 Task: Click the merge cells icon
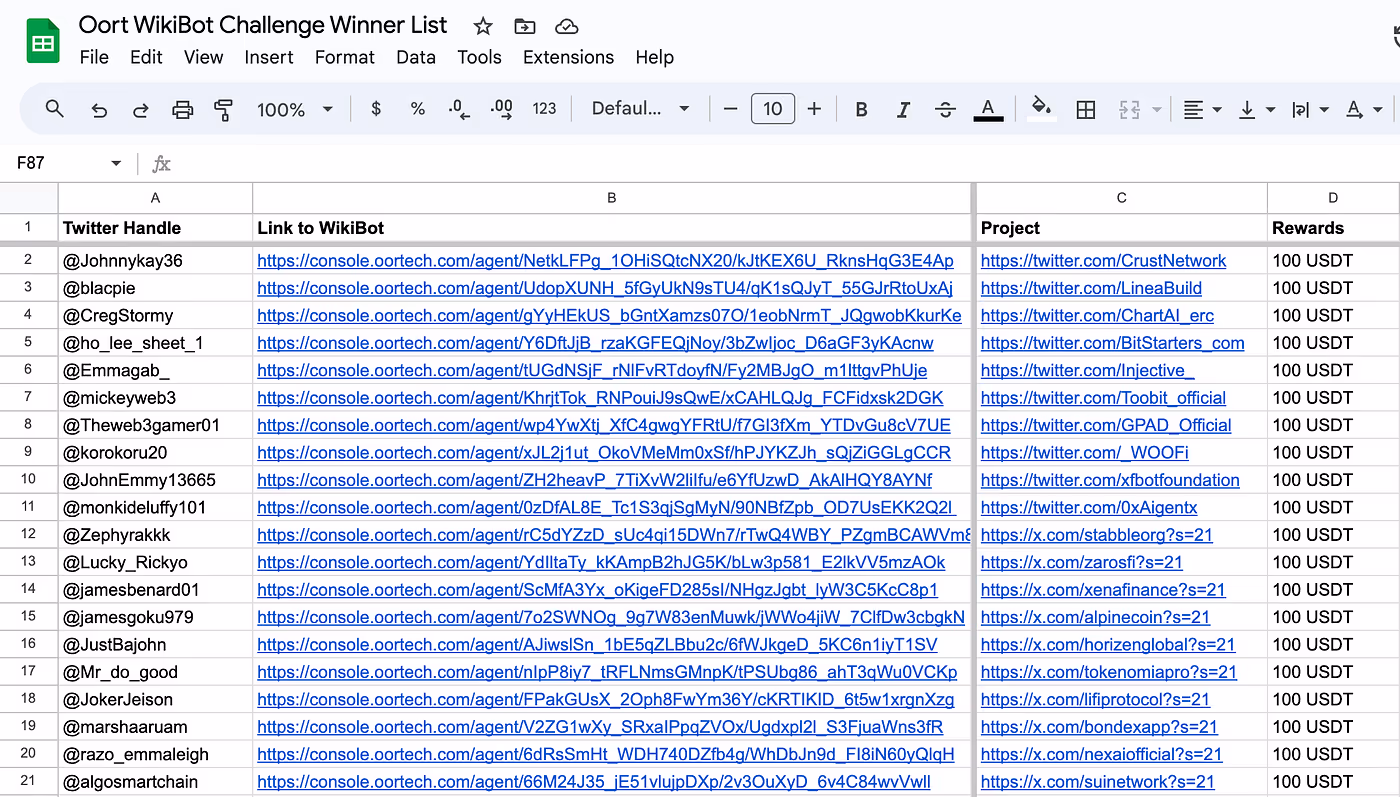coord(1129,109)
